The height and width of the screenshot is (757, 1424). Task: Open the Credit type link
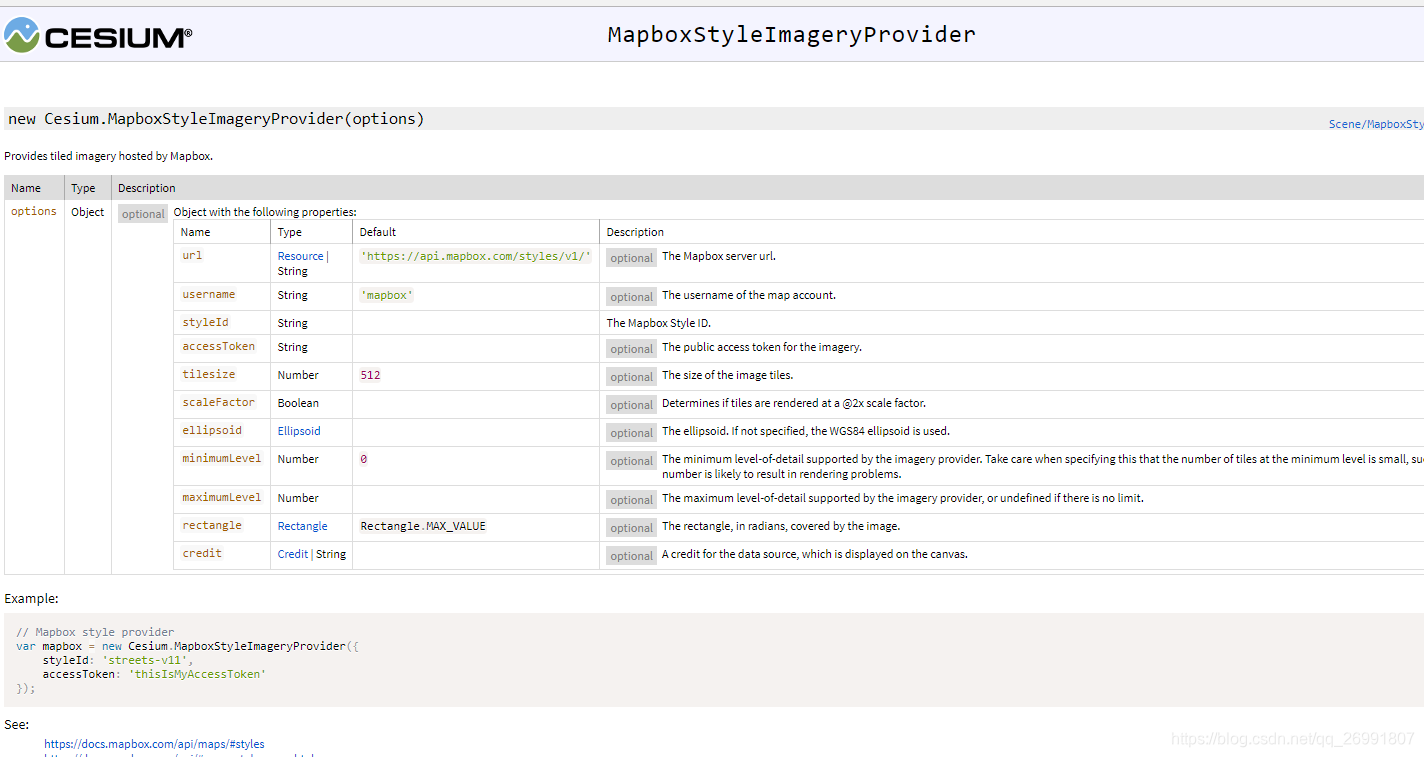pos(293,554)
